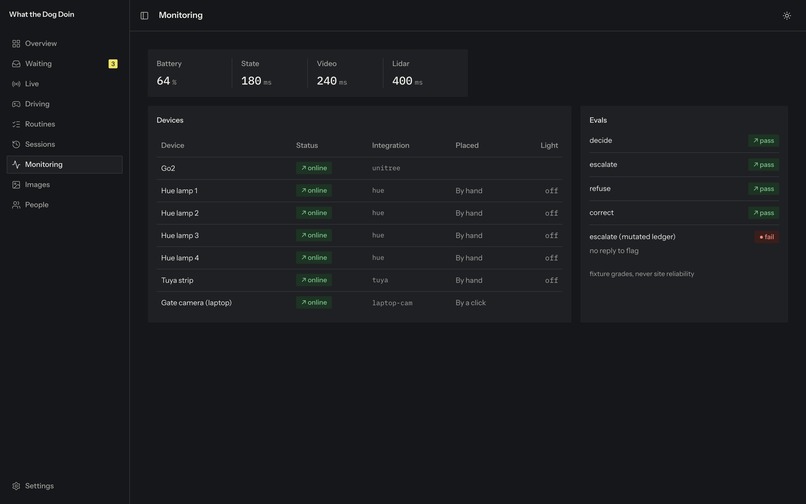Click the Sessions history icon
The height and width of the screenshot is (504, 806).
click(16, 145)
